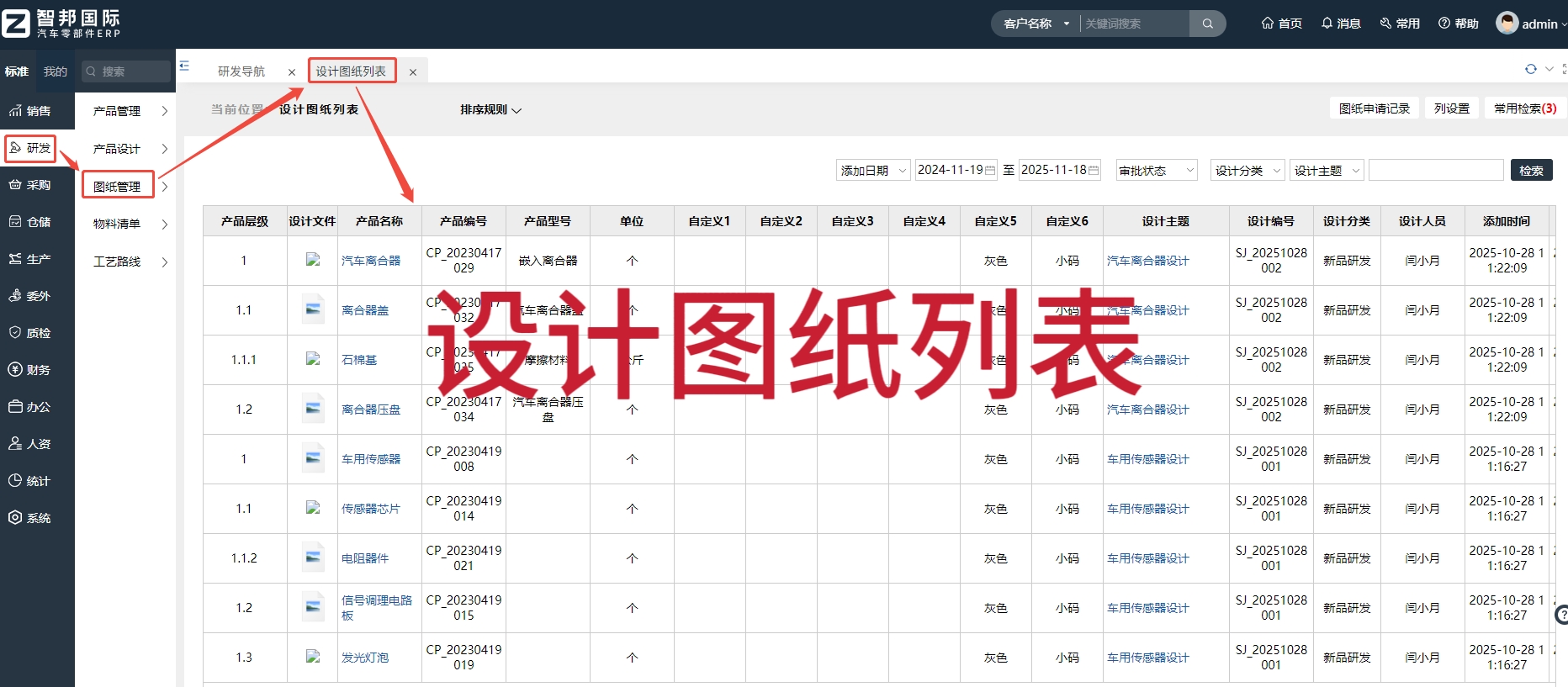Open 图纸申请记录 records

pos(1375,108)
